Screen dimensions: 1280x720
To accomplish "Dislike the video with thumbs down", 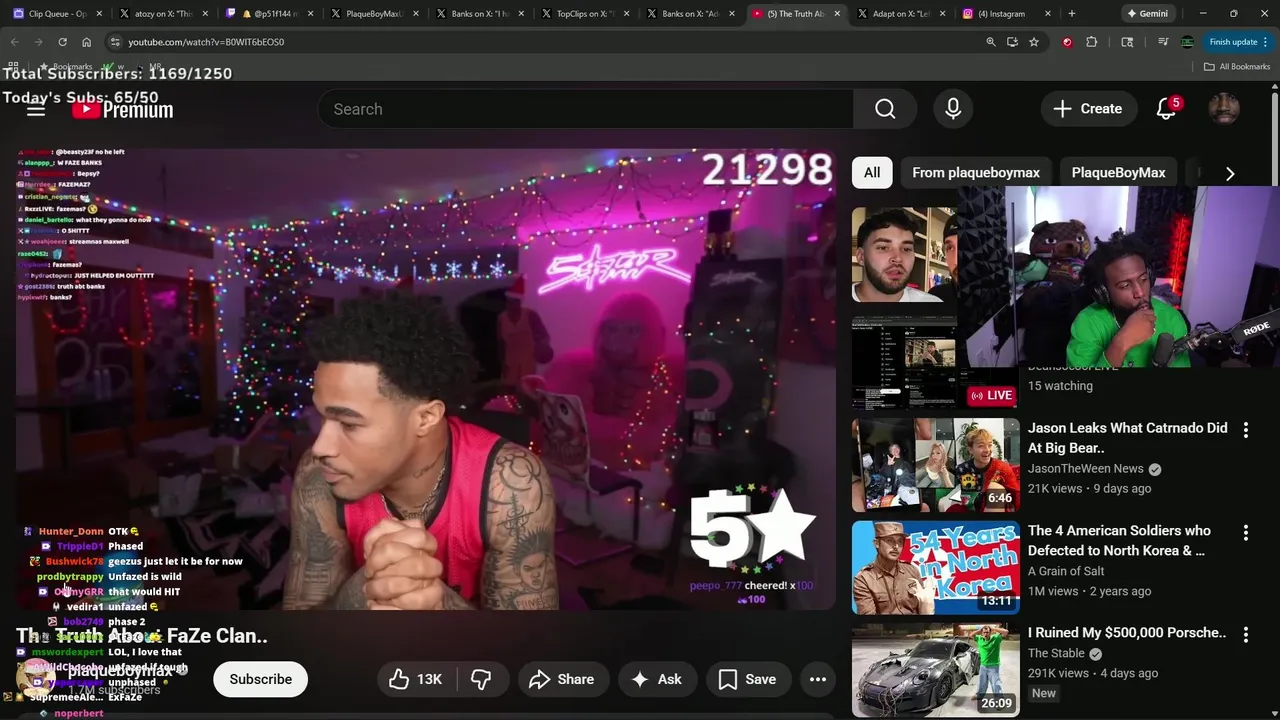I will point(481,679).
